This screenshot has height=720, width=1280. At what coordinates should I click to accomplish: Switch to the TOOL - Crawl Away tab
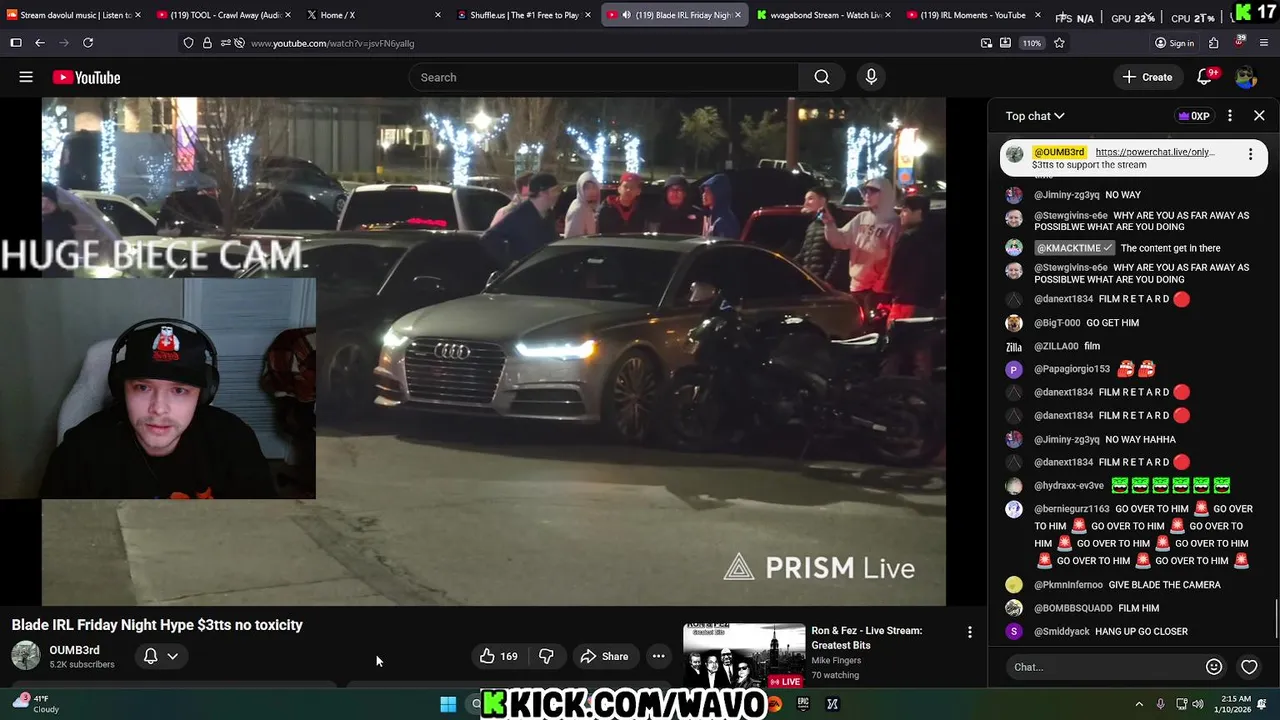coord(224,15)
